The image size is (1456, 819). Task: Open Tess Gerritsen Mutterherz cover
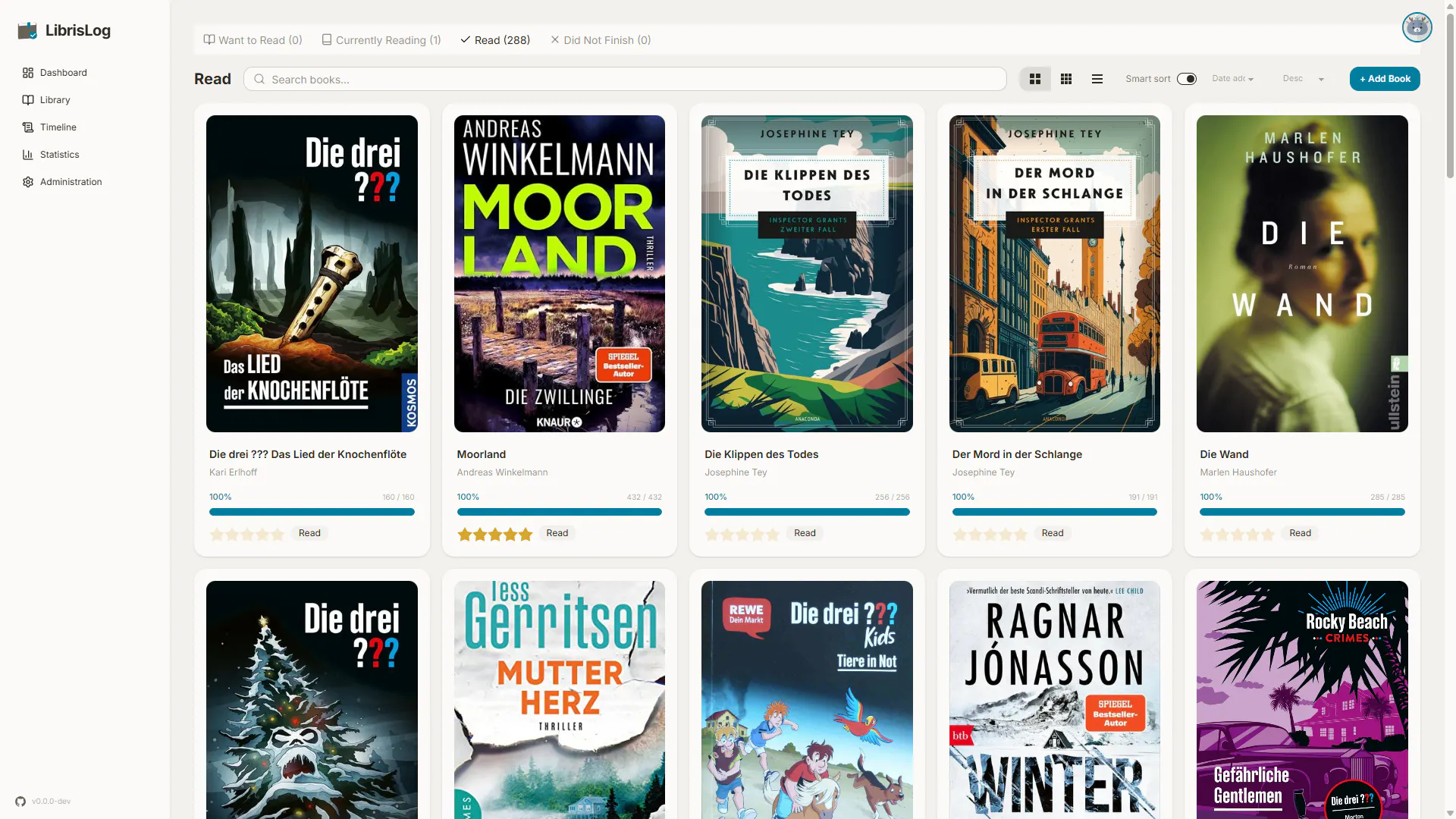[560, 700]
